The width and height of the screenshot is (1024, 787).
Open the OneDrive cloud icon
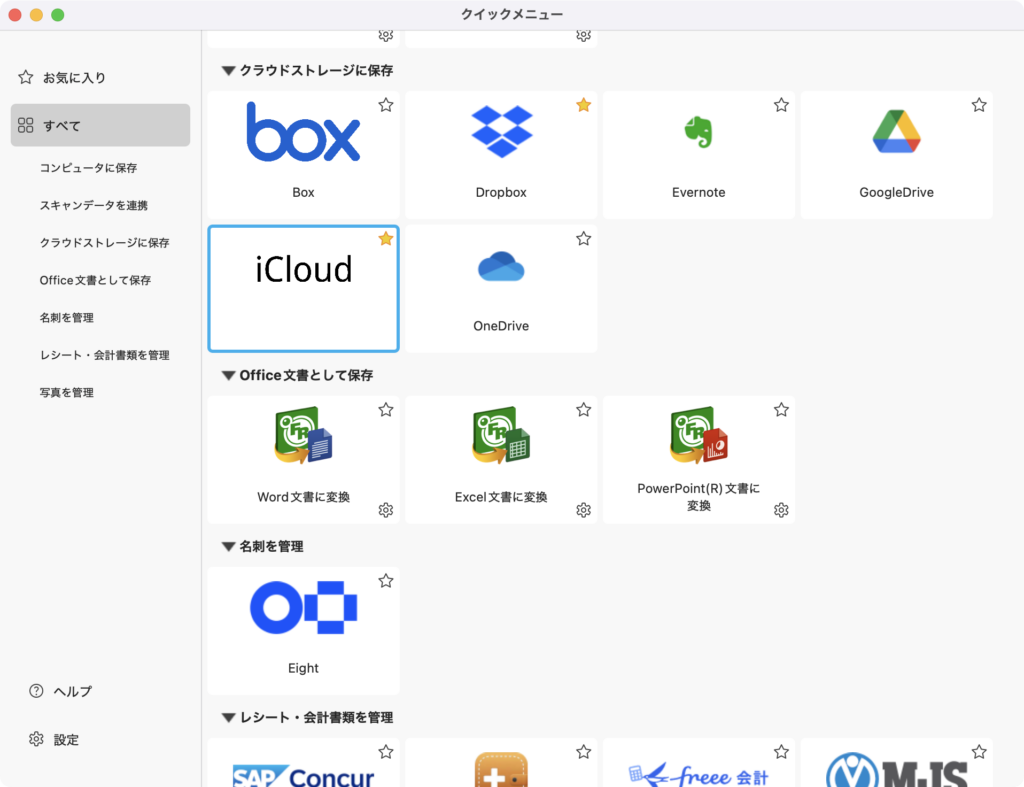click(x=501, y=266)
